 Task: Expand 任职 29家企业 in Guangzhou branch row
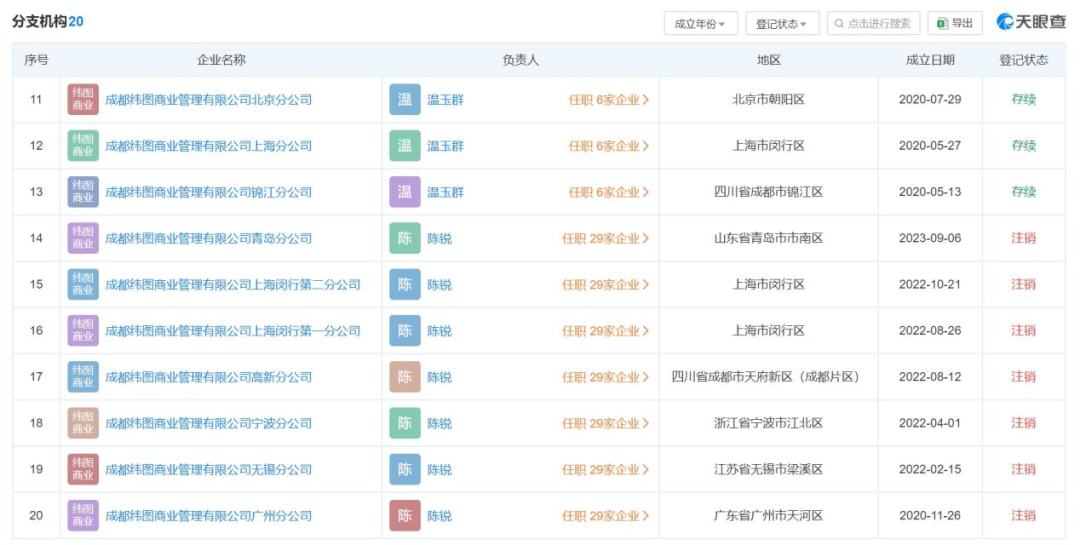[x=605, y=516]
